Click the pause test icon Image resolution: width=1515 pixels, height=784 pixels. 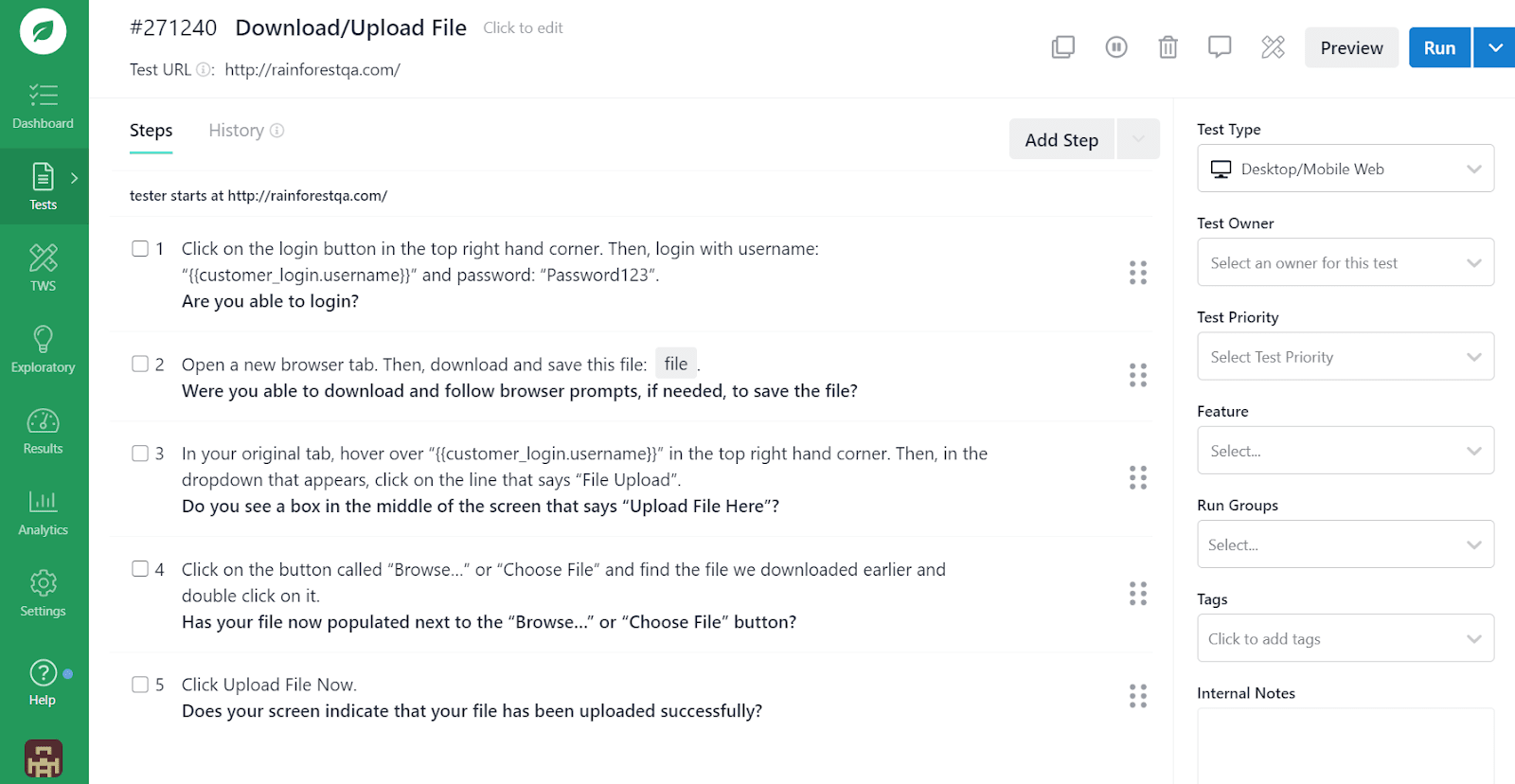[1116, 47]
